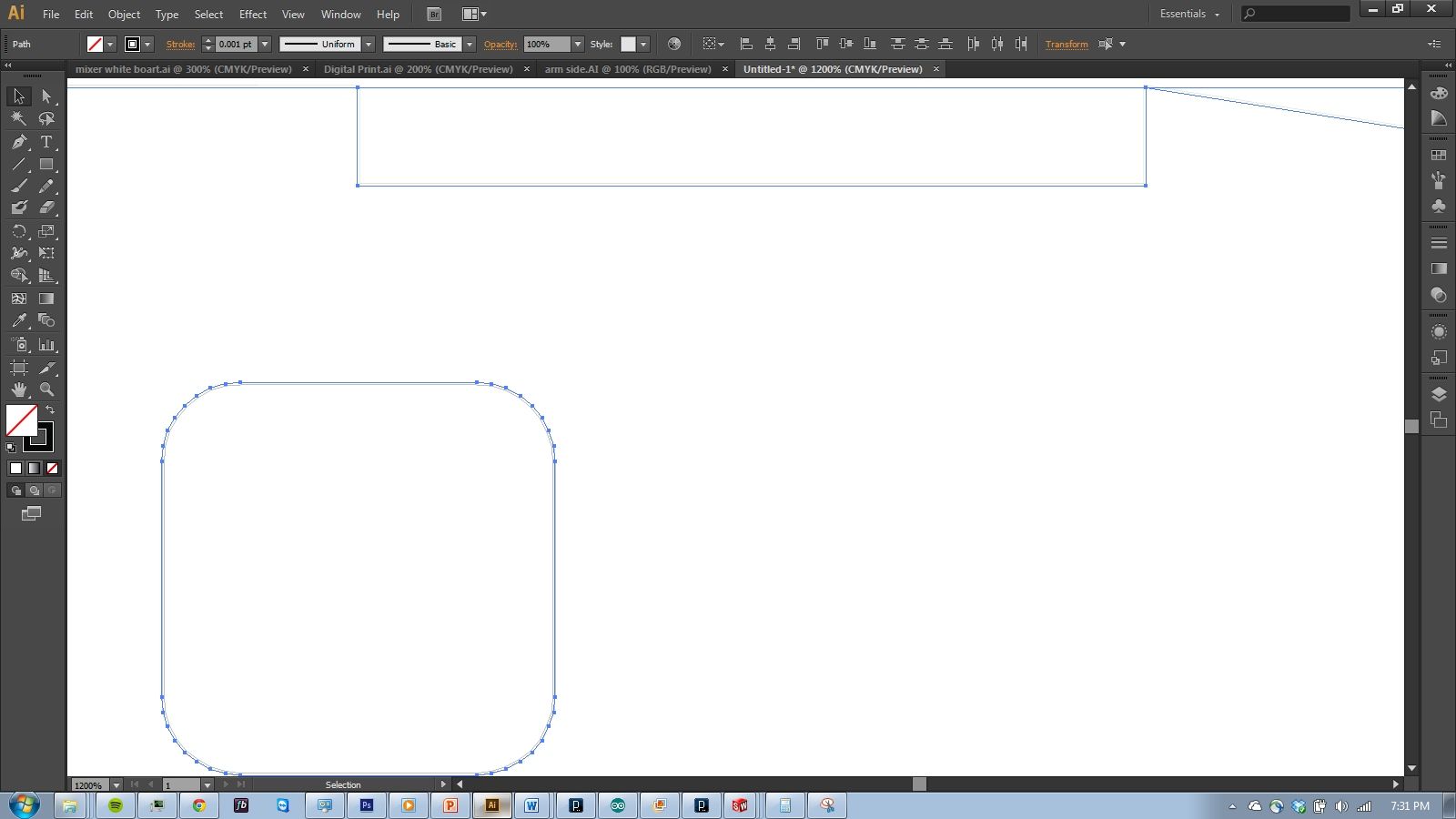Expand the Basic brush definition dropdown
The image size is (1456, 819).
click(x=470, y=44)
